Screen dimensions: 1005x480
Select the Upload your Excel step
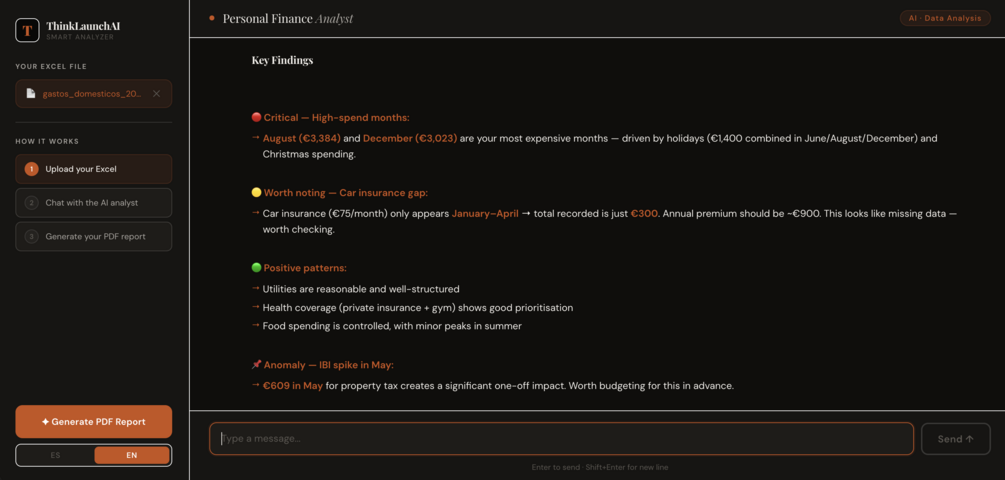[x=94, y=169]
